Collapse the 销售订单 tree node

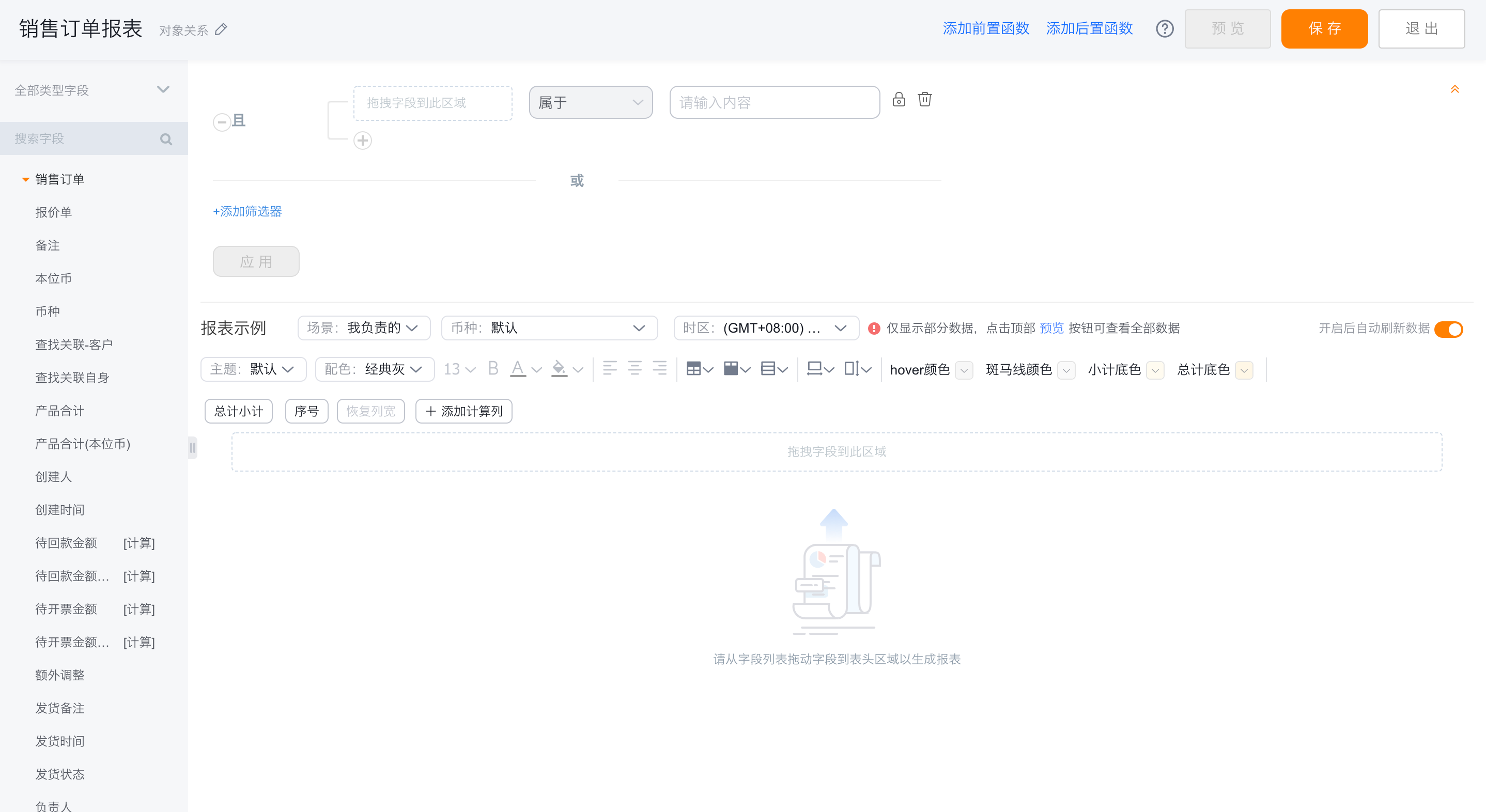coord(25,179)
